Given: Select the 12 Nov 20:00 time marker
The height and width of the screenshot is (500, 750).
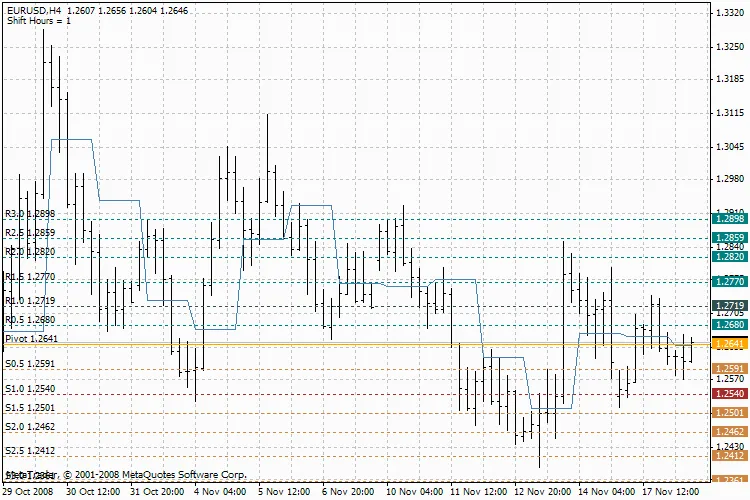Looking at the screenshot, I should tap(543, 492).
